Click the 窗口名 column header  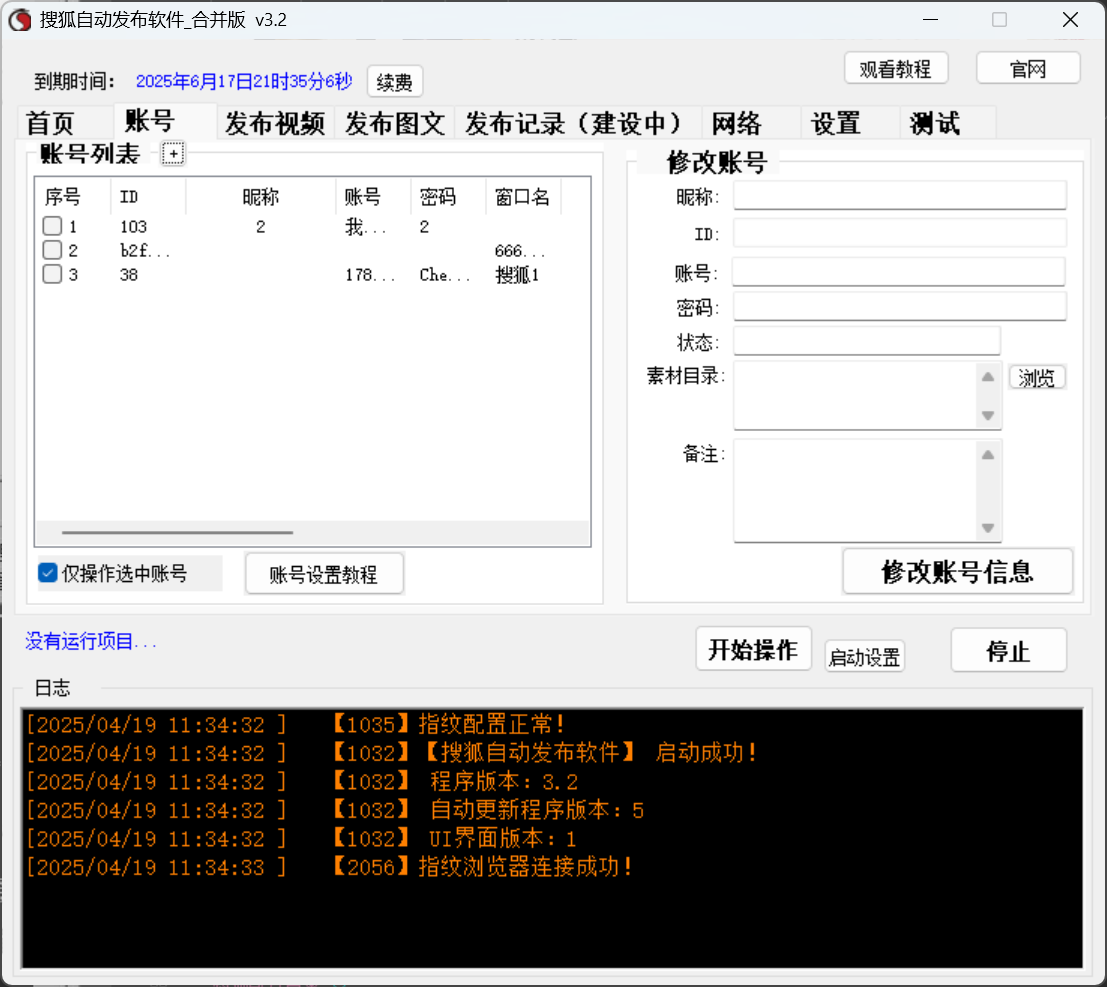[522, 197]
